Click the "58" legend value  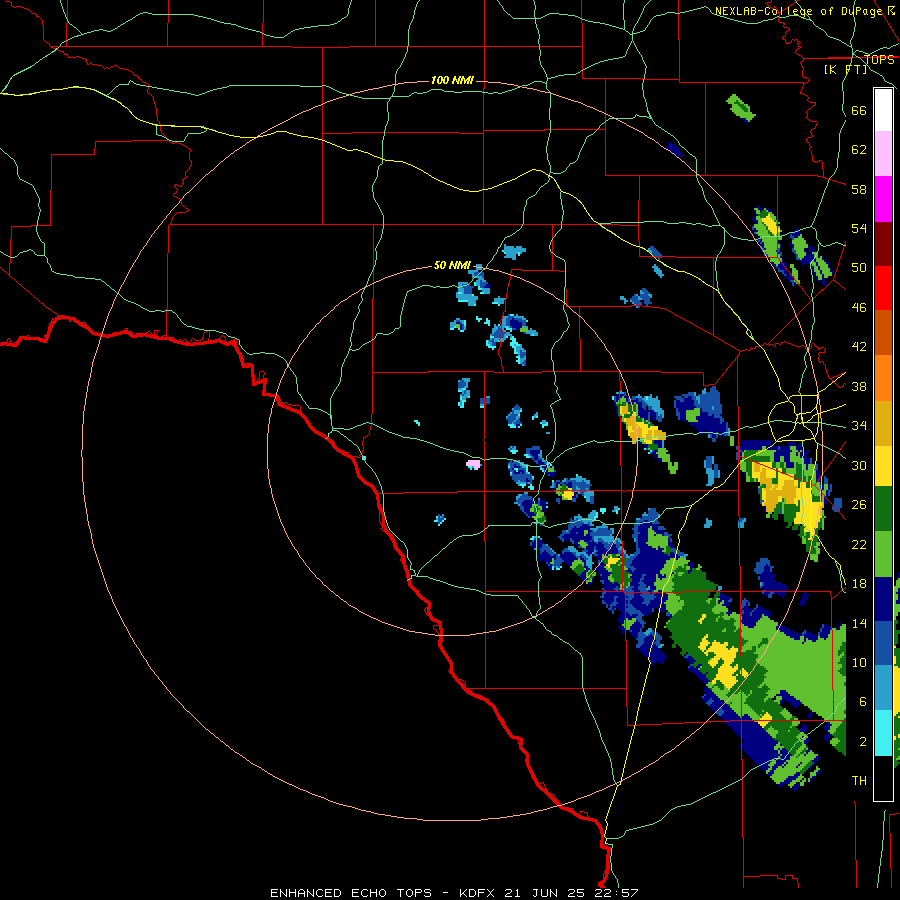(859, 189)
